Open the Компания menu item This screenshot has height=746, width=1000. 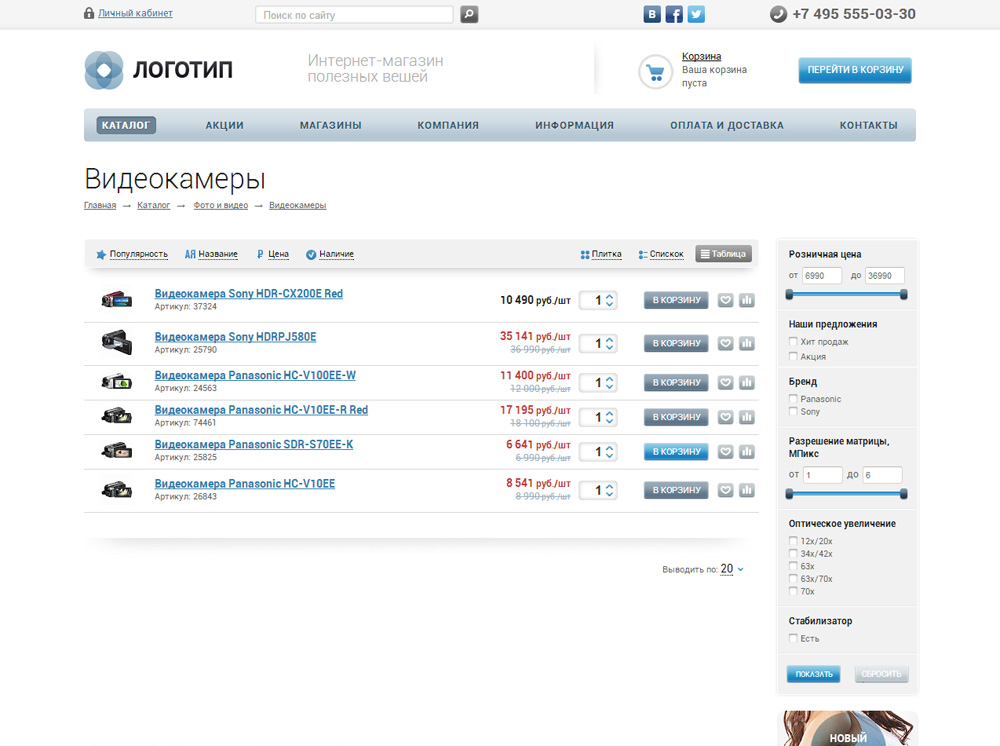(x=448, y=125)
